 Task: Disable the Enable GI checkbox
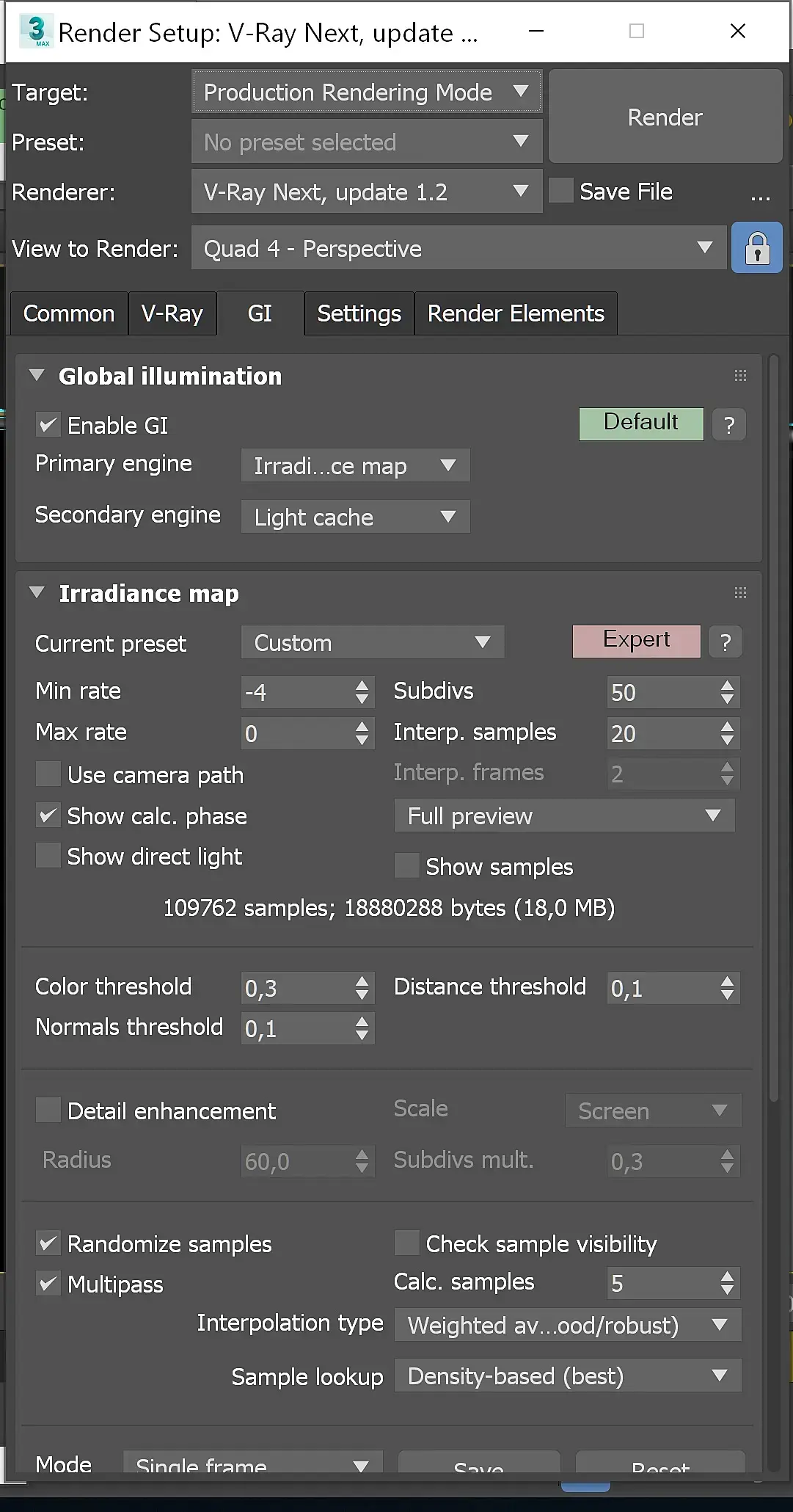(x=48, y=425)
